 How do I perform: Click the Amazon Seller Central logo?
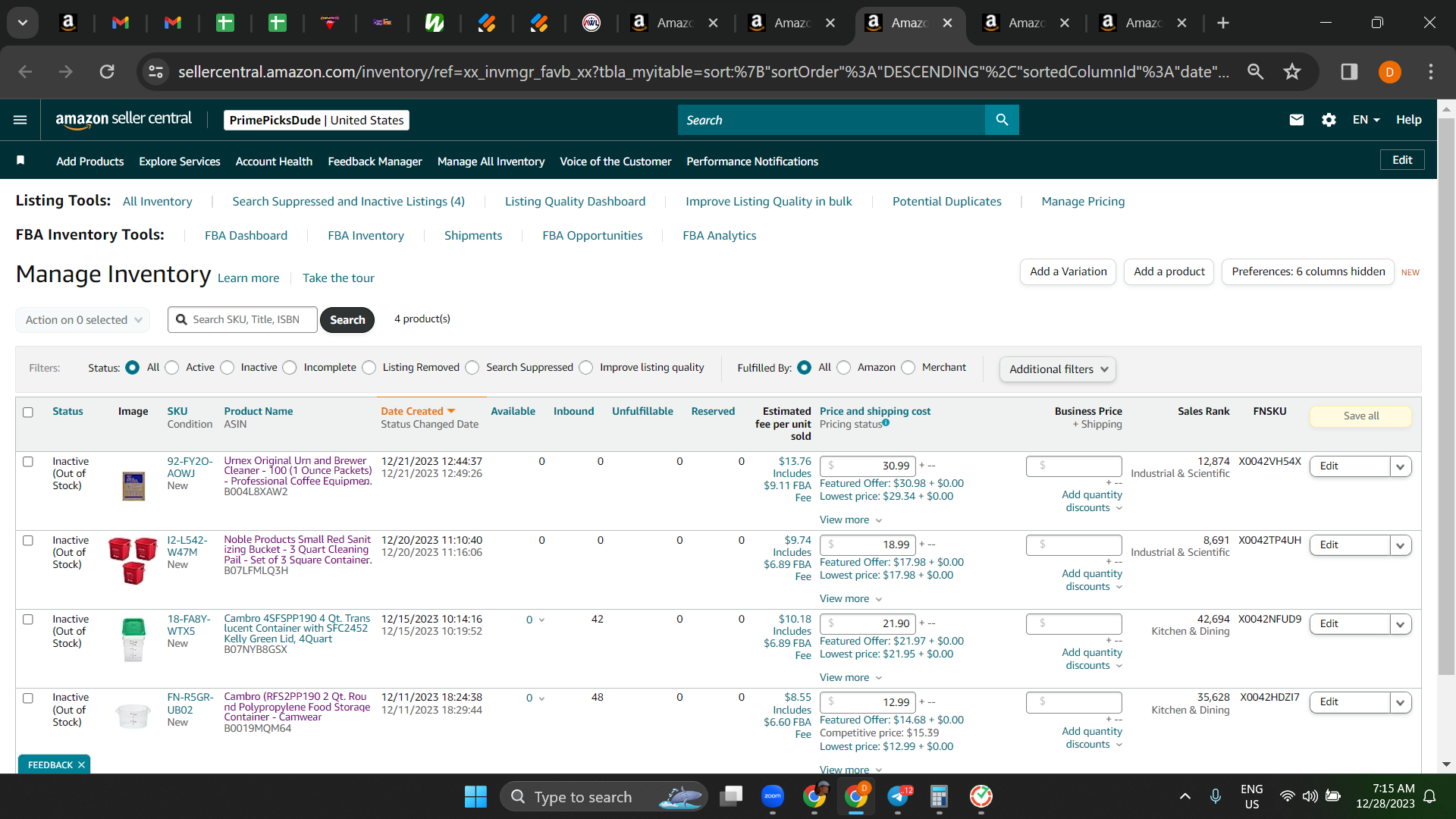point(124,120)
